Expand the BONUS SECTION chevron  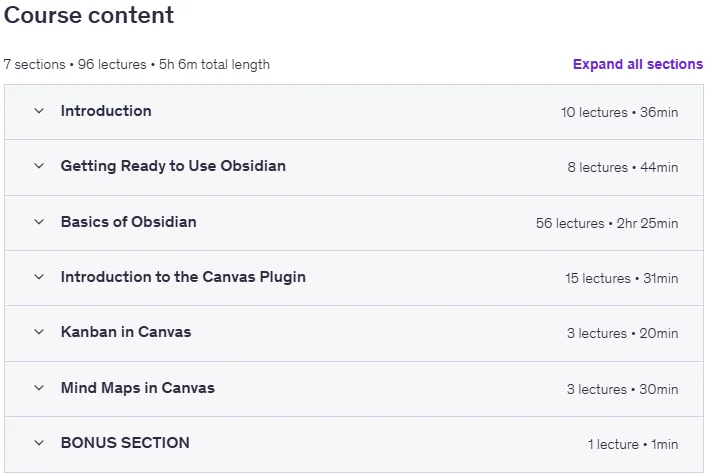point(39,443)
